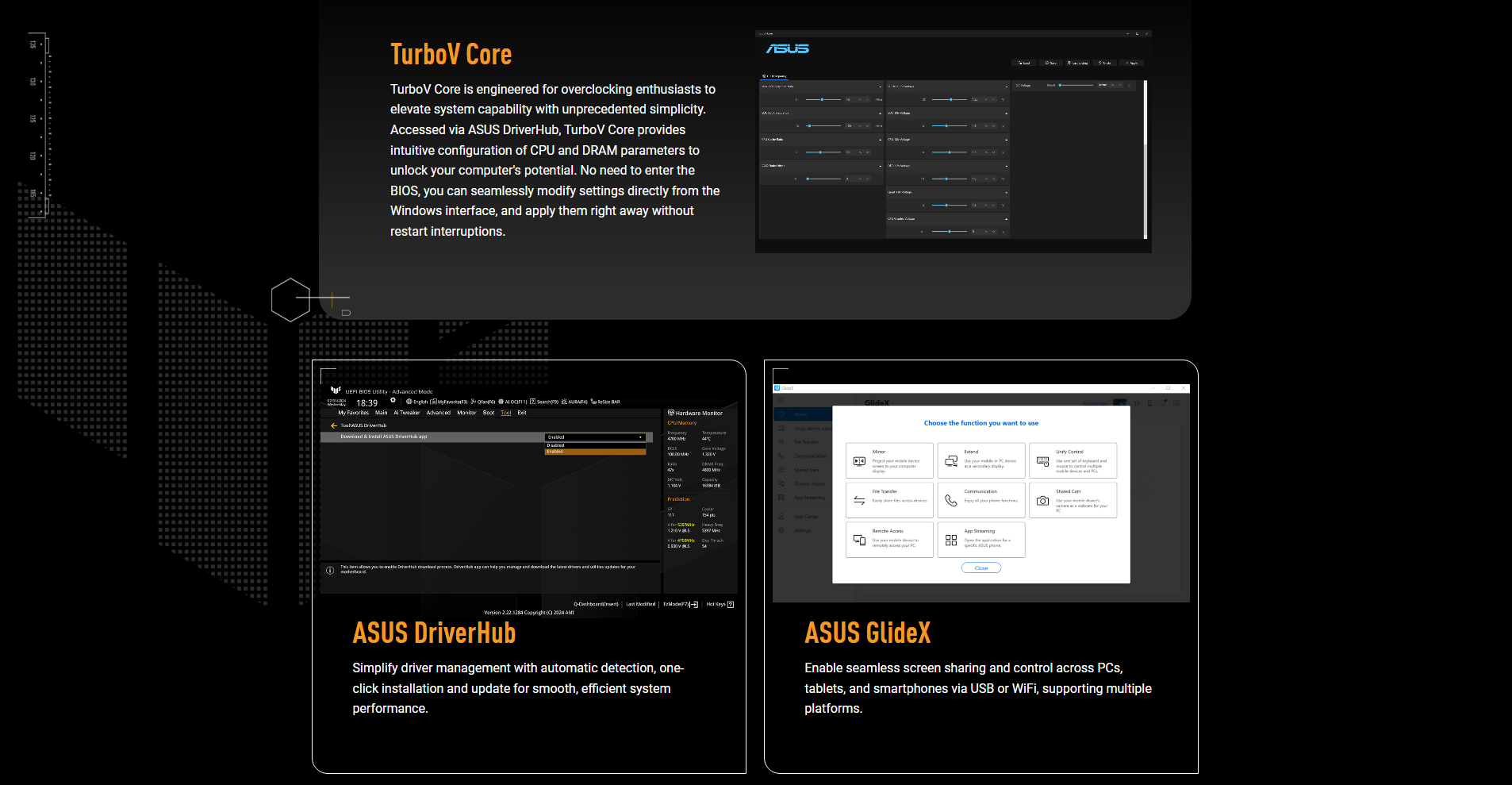Click the Mirror function card
The height and width of the screenshot is (785, 1512).
(889, 460)
